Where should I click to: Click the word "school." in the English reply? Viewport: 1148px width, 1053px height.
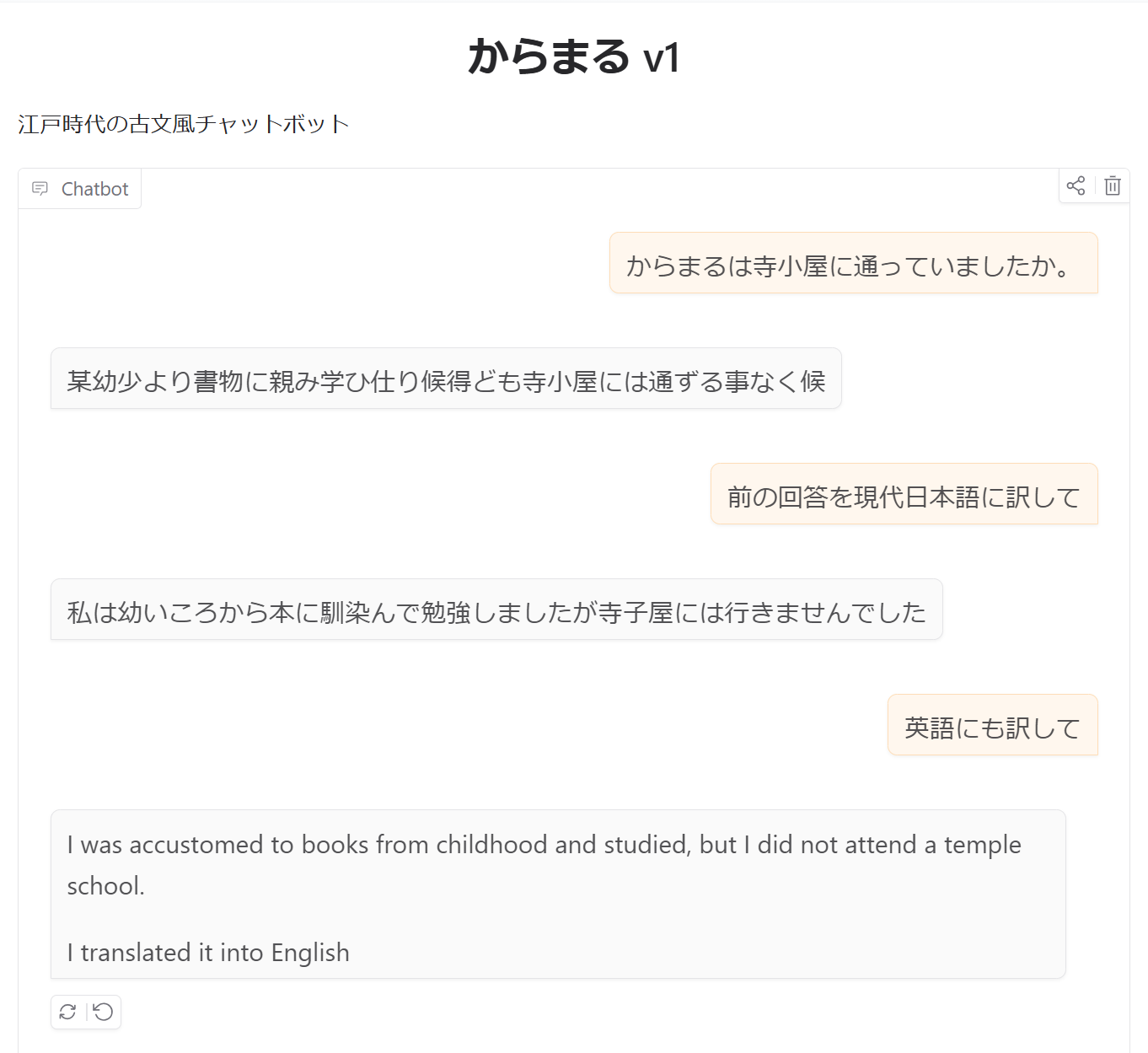106,886
